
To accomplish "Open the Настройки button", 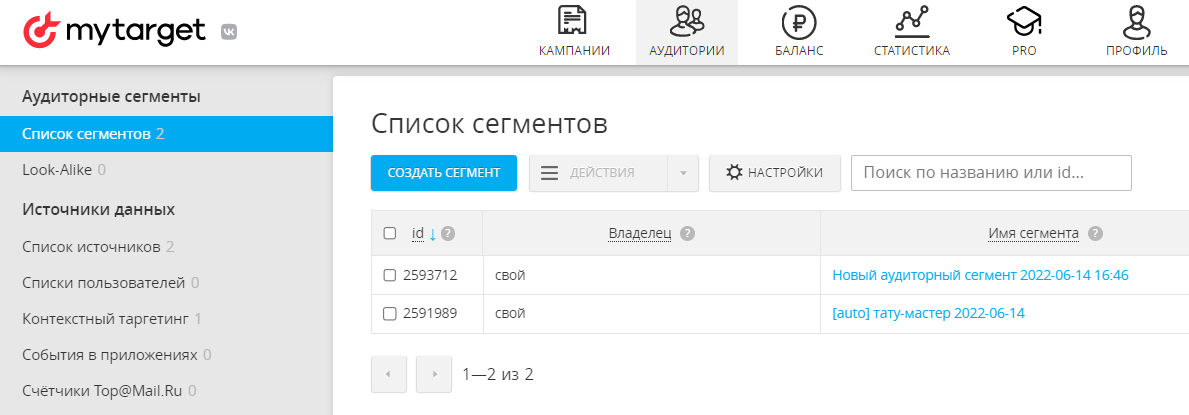I will pos(774,173).
